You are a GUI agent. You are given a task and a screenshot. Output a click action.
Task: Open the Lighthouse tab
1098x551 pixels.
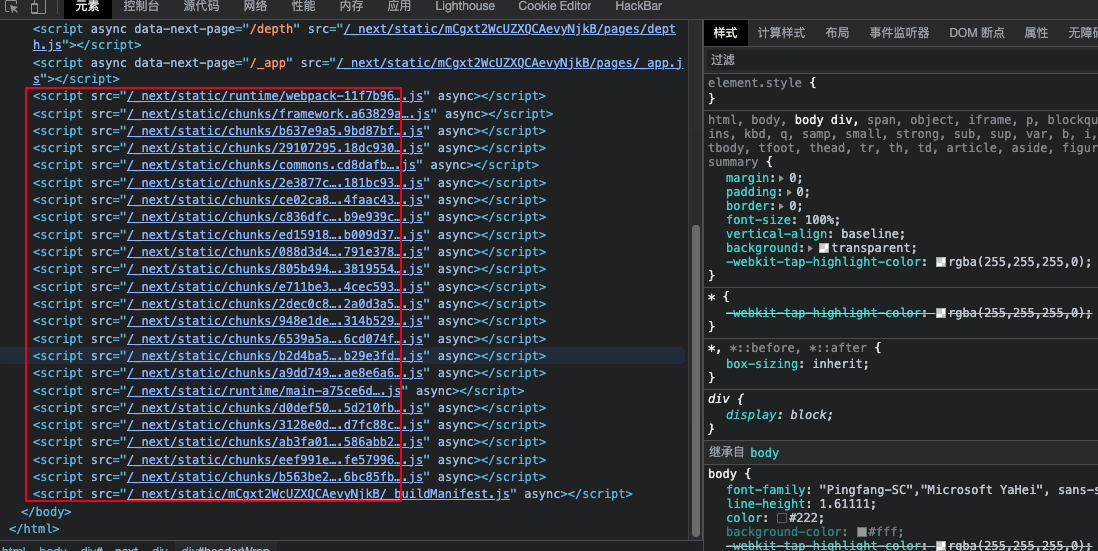click(465, 6)
